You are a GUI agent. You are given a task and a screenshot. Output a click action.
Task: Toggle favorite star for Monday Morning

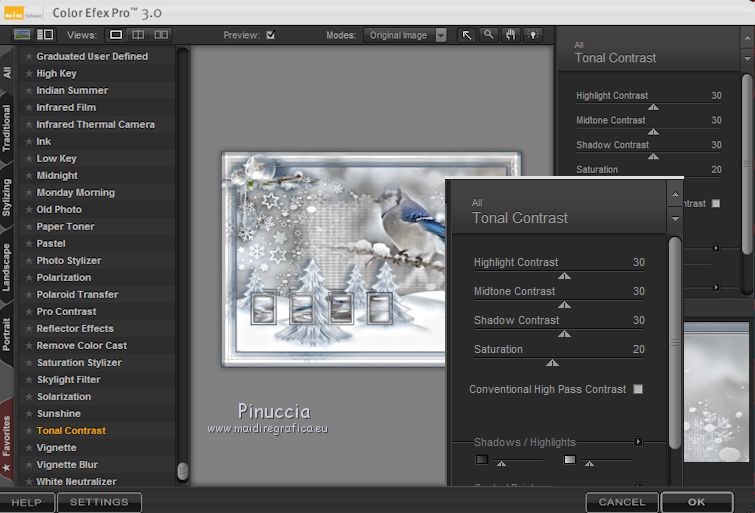tap(29, 192)
